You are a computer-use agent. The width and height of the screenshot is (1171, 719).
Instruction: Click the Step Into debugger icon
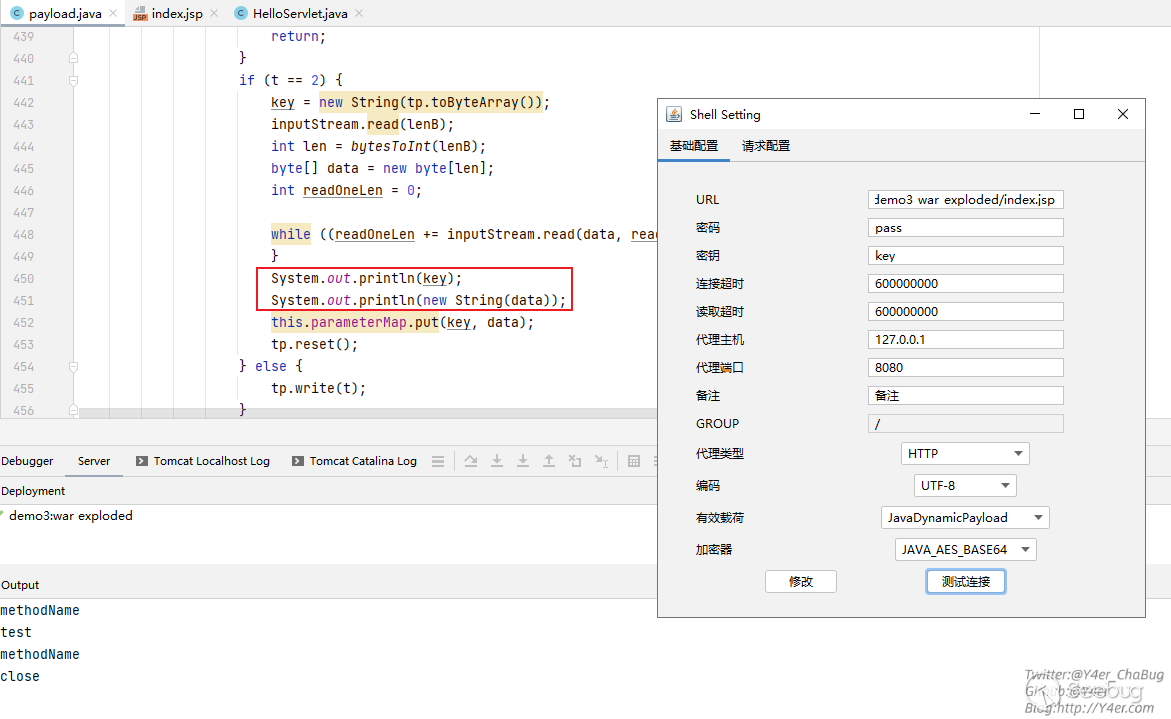tap(497, 461)
